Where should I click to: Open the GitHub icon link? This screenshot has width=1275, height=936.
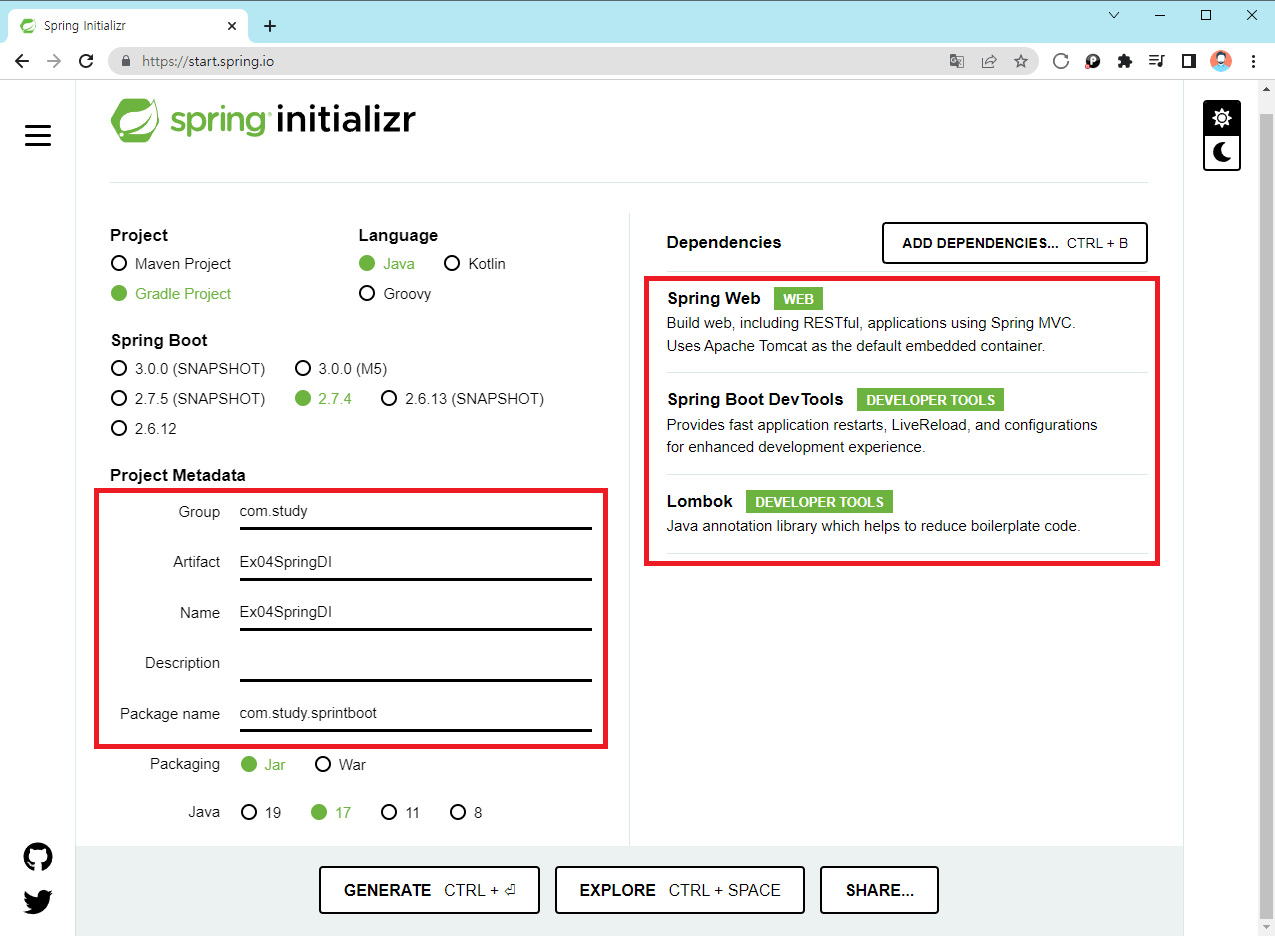coord(38,857)
